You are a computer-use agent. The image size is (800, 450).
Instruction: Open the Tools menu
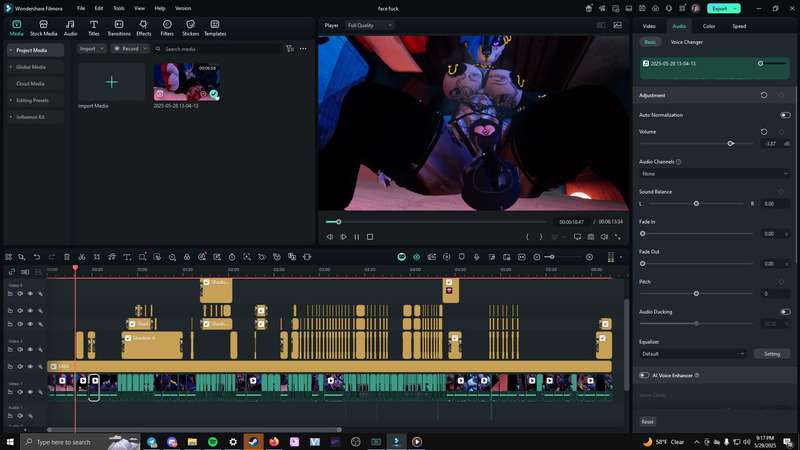[x=118, y=9]
